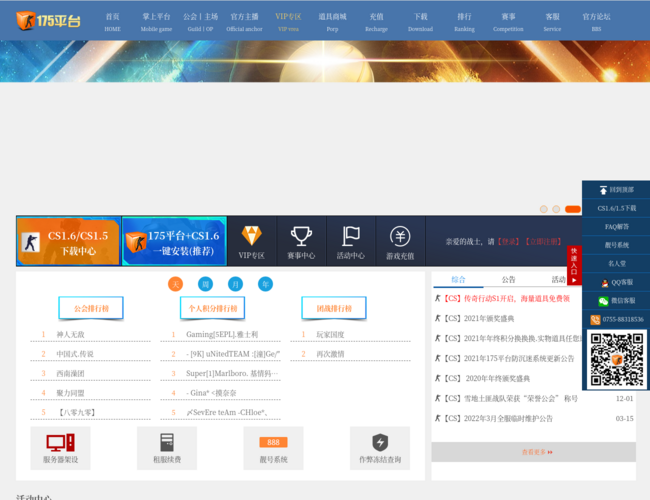Image resolution: width=650 pixels, height=500 pixels.
Task: Open 靓号系统 888 icon
Action: [273, 447]
